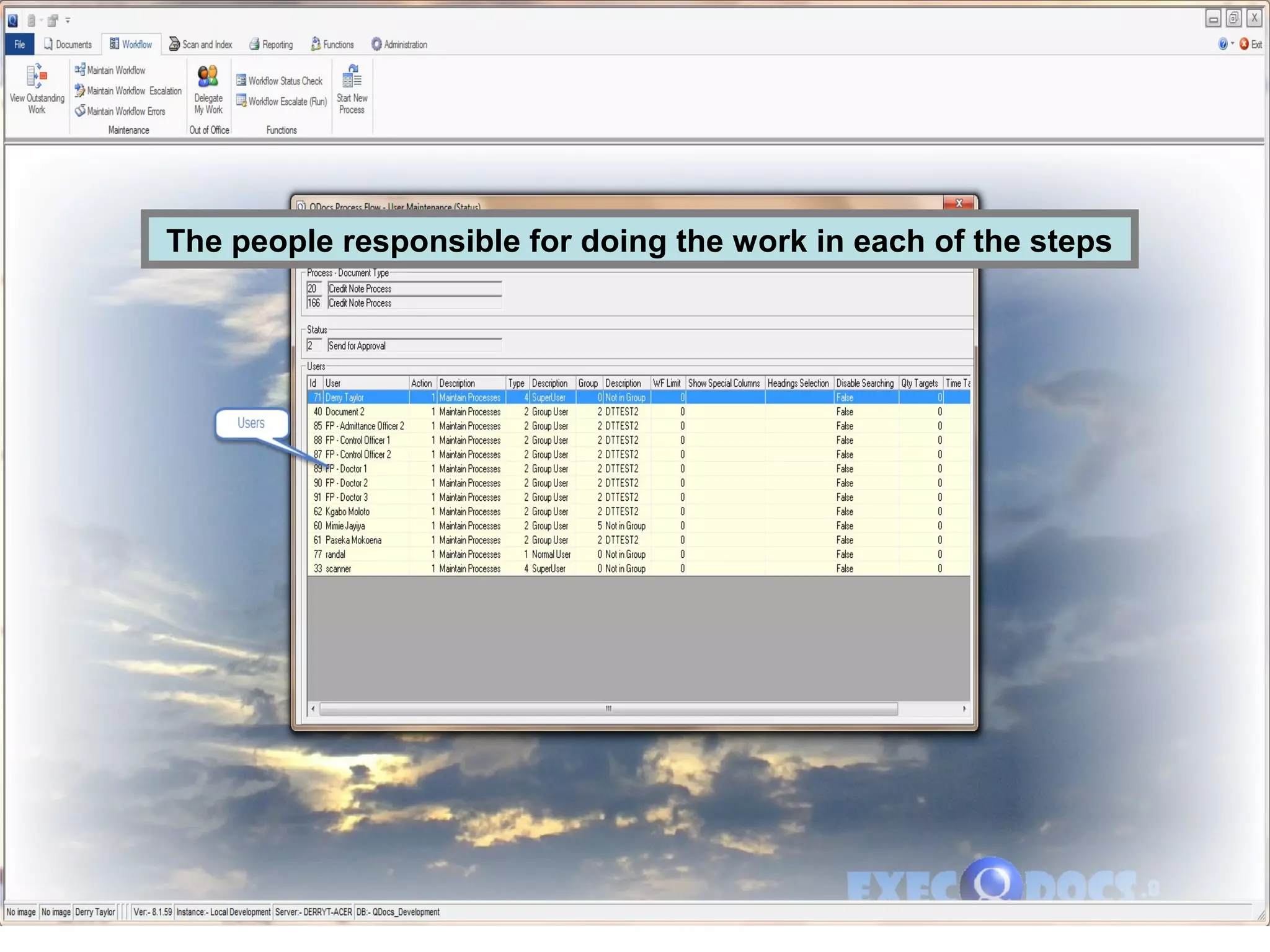Open the Reporting tab
The image size is (1270, 952).
[x=271, y=45]
